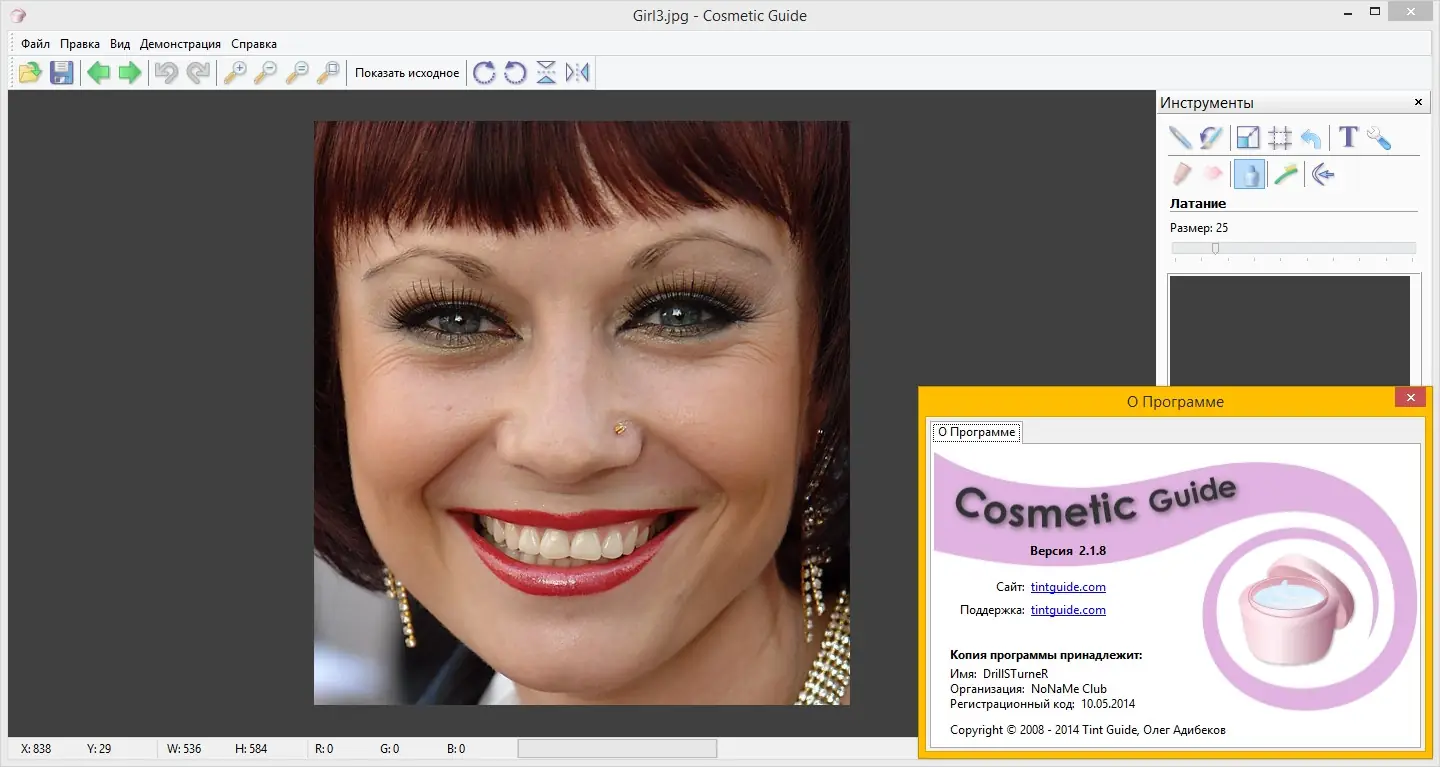The image size is (1440, 767).
Task: Open the Вид menu
Action: pyautogui.click(x=120, y=44)
